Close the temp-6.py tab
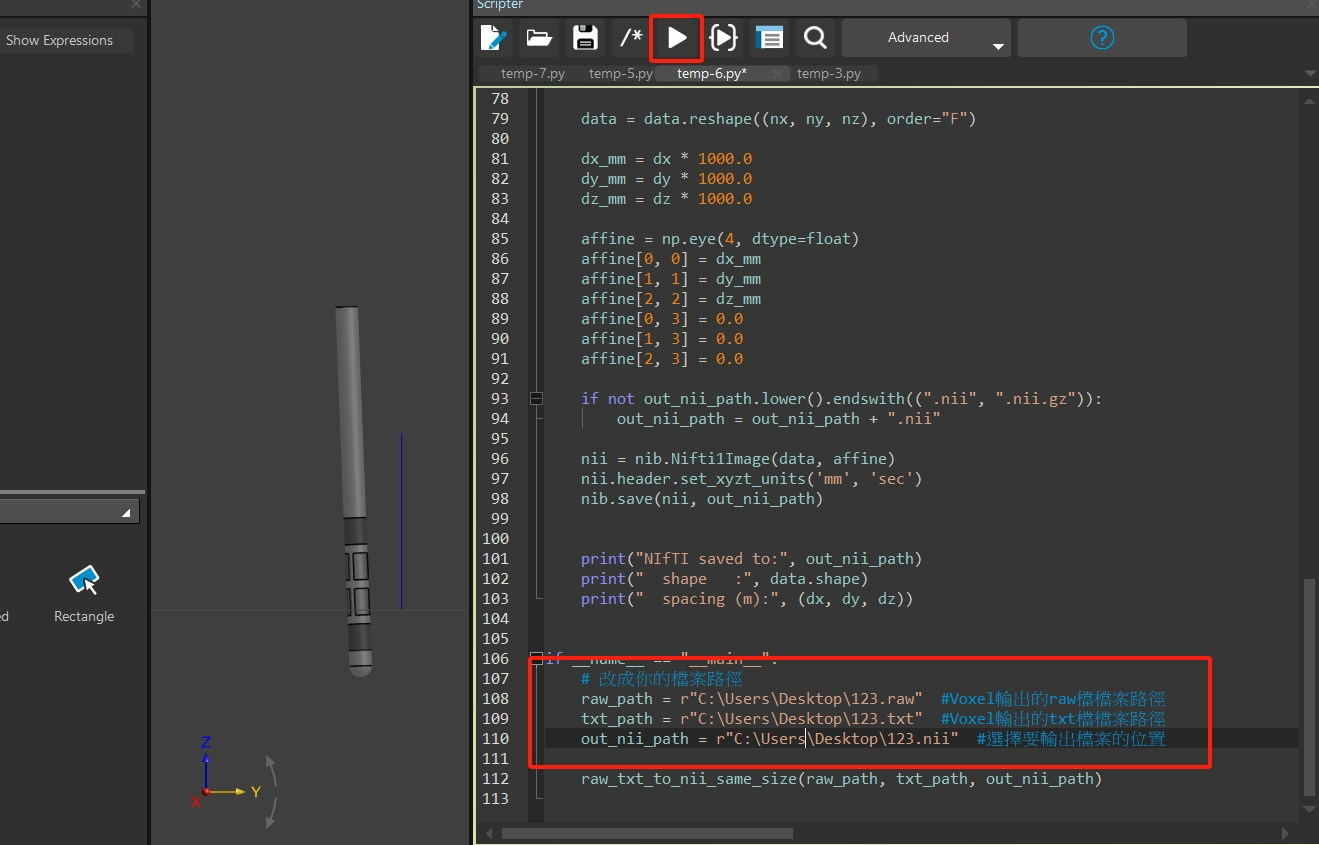Image resolution: width=1319 pixels, height=845 pixels. [x=777, y=73]
